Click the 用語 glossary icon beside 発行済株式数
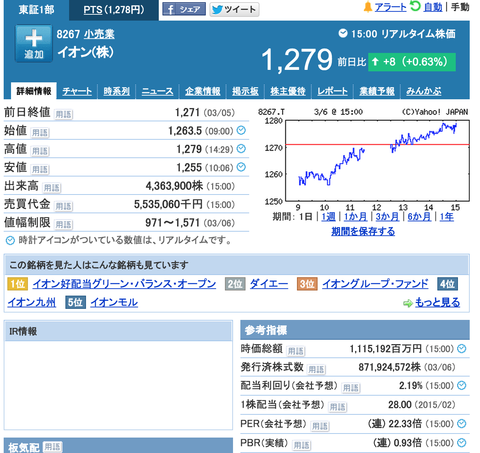This screenshot has height=453, width=480. [316, 369]
